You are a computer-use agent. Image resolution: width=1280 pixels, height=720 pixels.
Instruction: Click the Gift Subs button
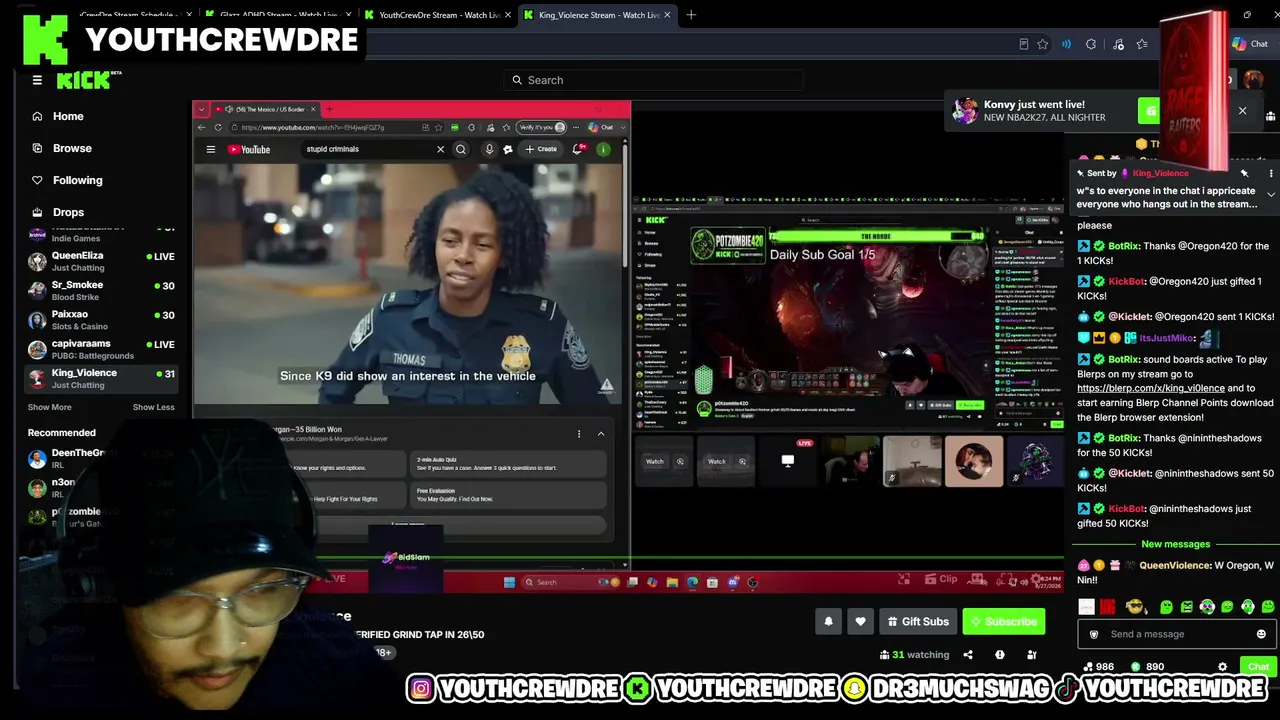point(918,622)
